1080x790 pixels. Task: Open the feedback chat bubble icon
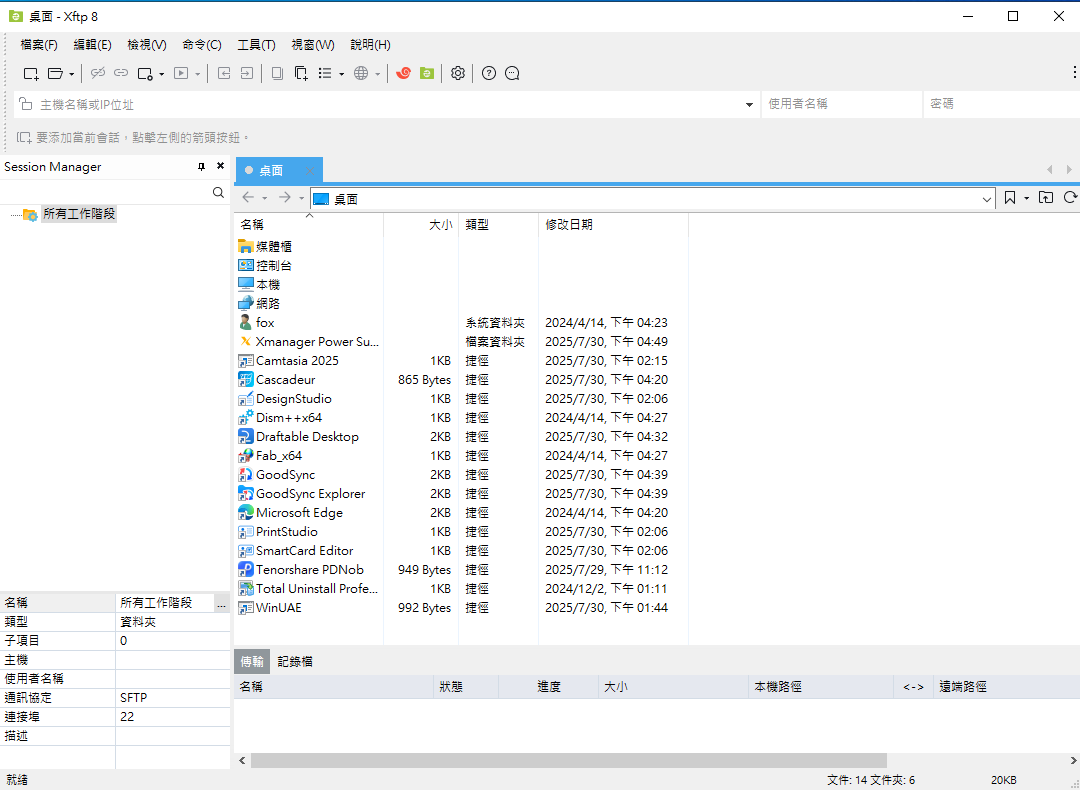[x=513, y=73]
